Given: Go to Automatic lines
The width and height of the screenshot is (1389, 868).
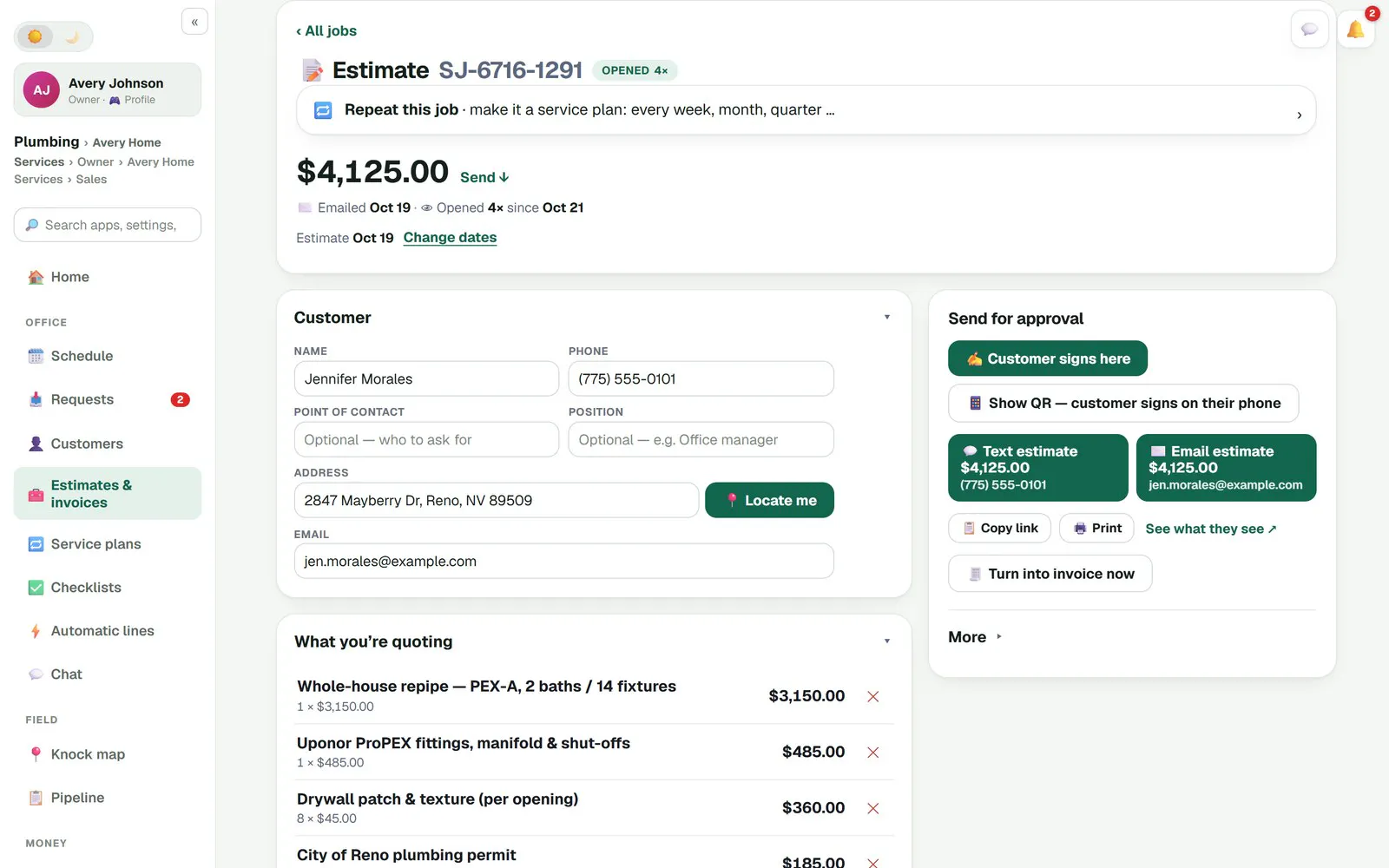Looking at the screenshot, I should (x=108, y=631).
